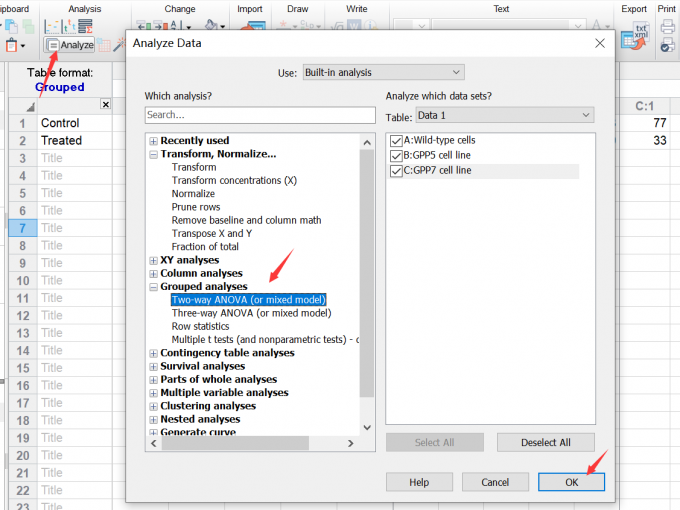680x510 pixels.
Task: Select Normalize analysis
Action: (x=193, y=194)
